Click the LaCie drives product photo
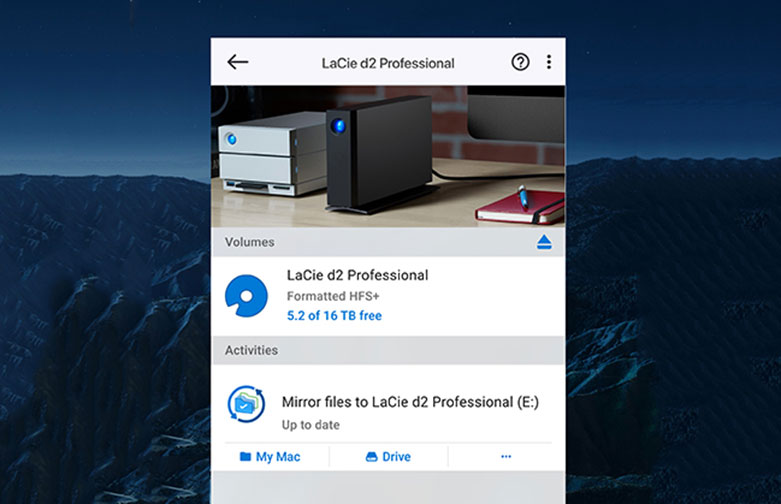The image size is (781, 504). pos(388,156)
